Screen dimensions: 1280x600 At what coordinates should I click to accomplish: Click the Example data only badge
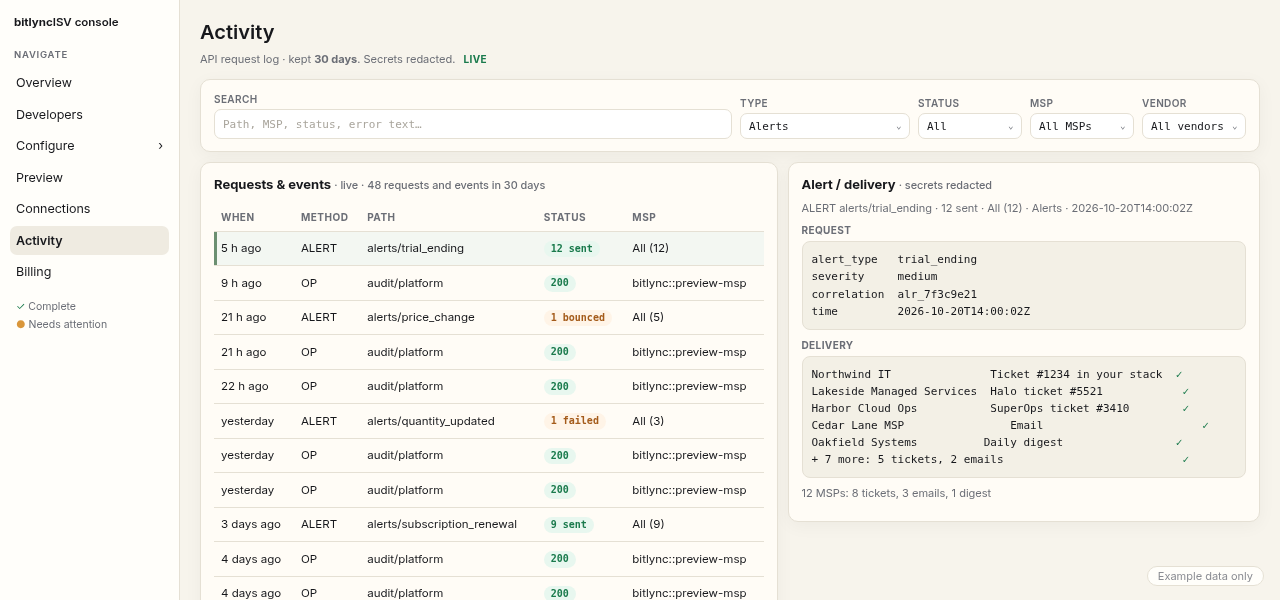(x=1205, y=576)
